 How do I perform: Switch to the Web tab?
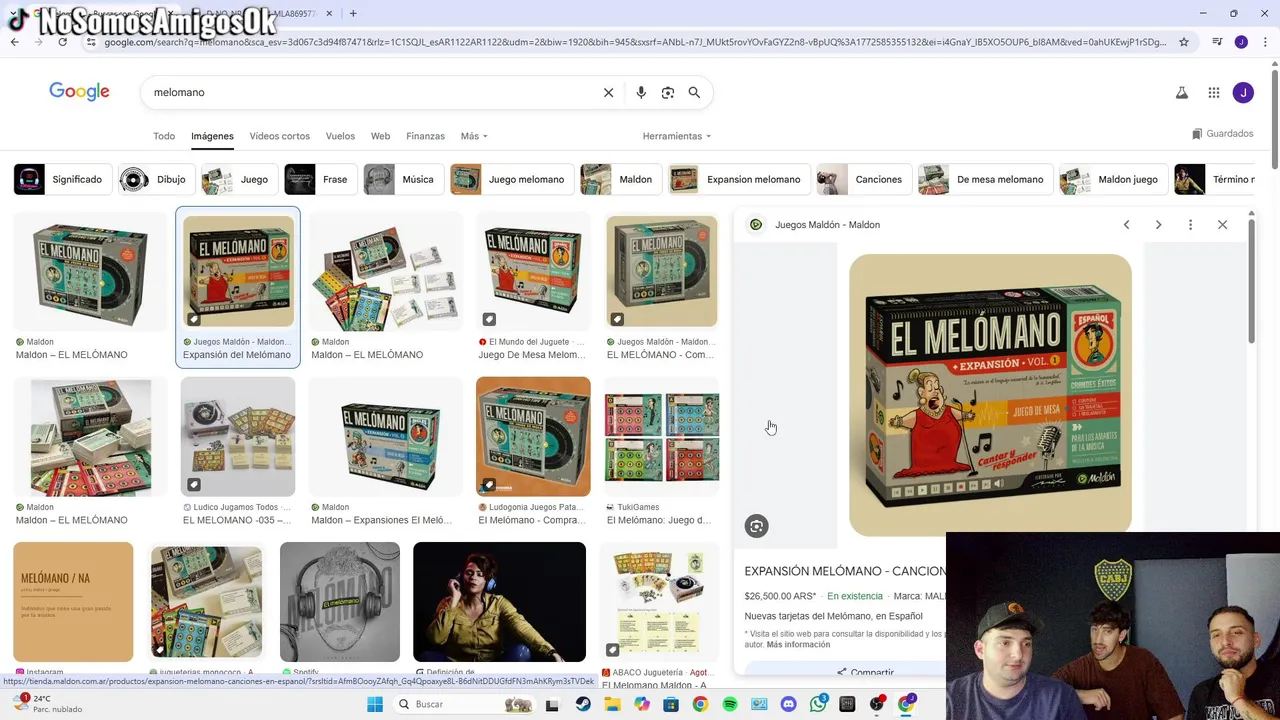pyautogui.click(x=380, y=136)
